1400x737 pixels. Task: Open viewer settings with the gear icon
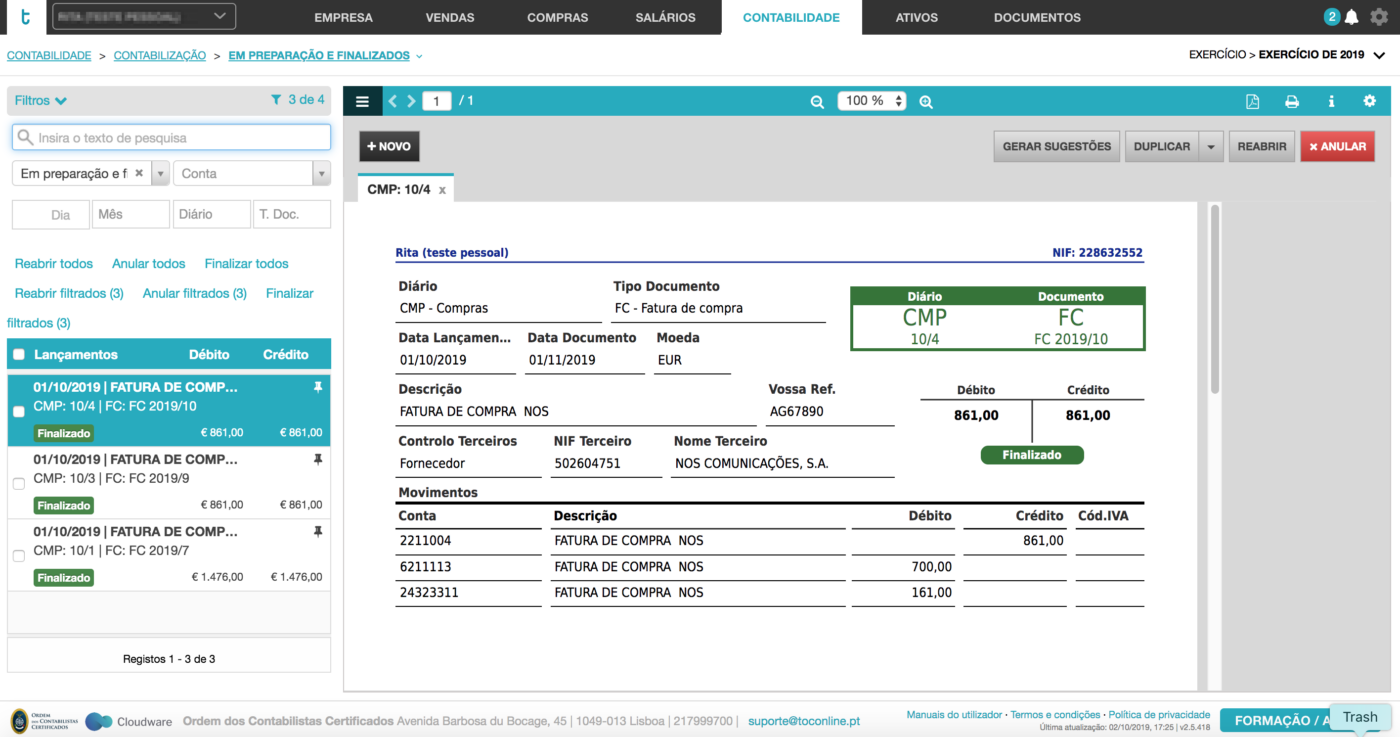tap(1370, 100)
